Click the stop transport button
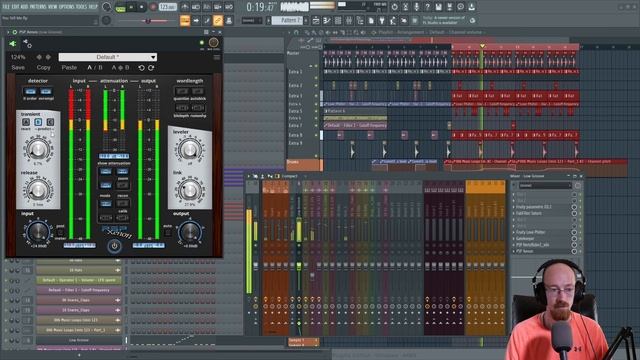This screenshot has height=360, width=640. (x=142, y=7)
